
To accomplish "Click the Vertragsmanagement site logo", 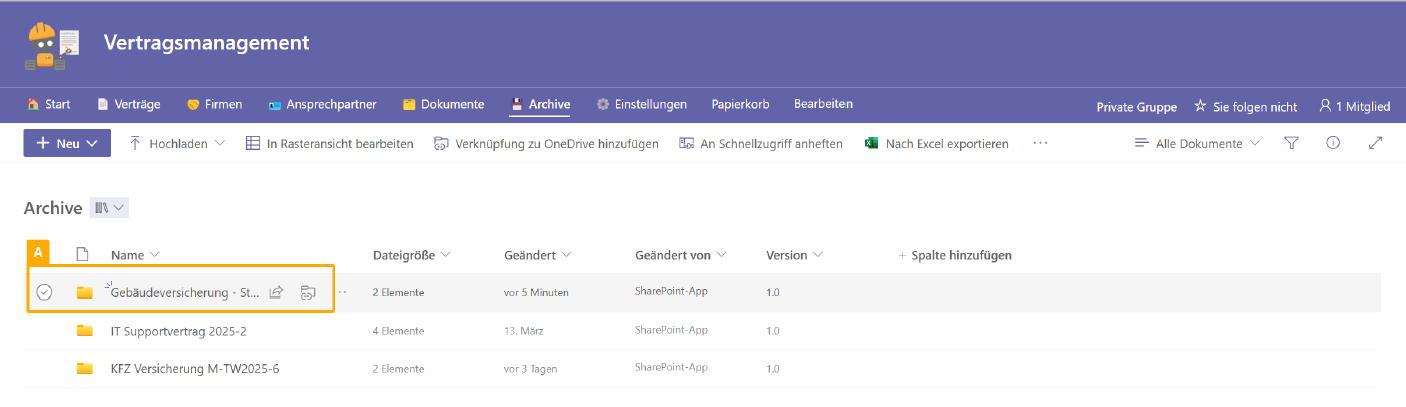I will (x=53, y=46).
